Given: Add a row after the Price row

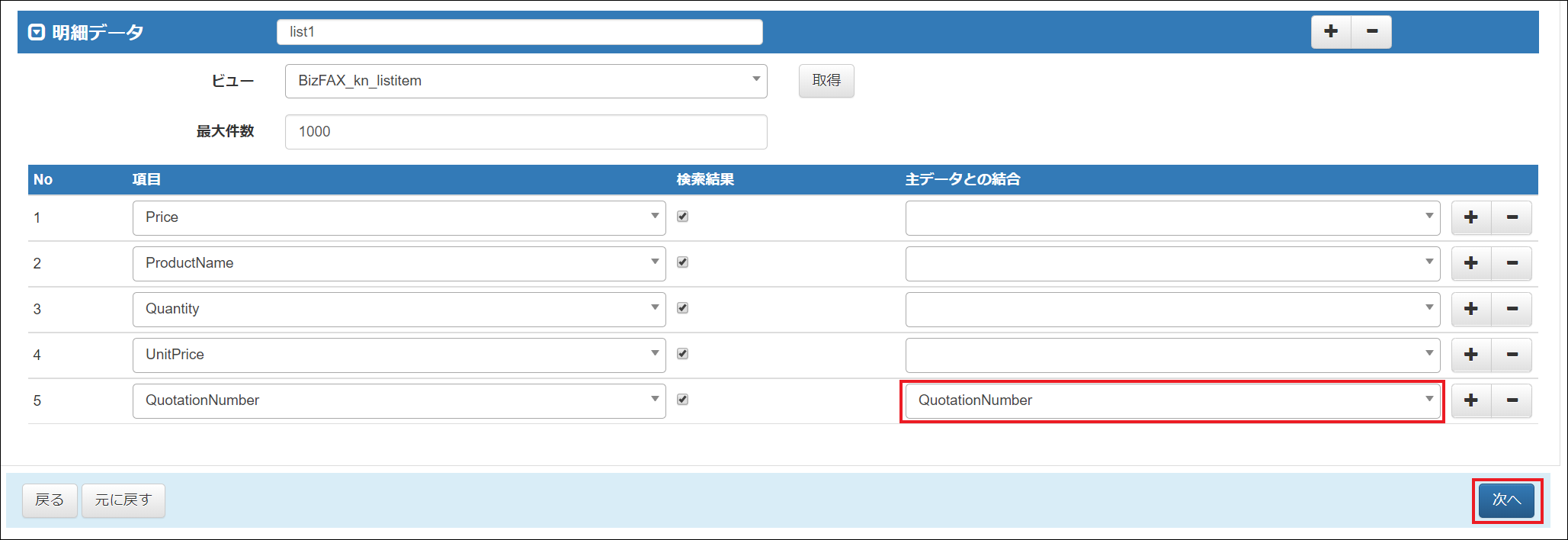Looking at the screenshot, I should pyautogui.click(x=1470, y=217).
